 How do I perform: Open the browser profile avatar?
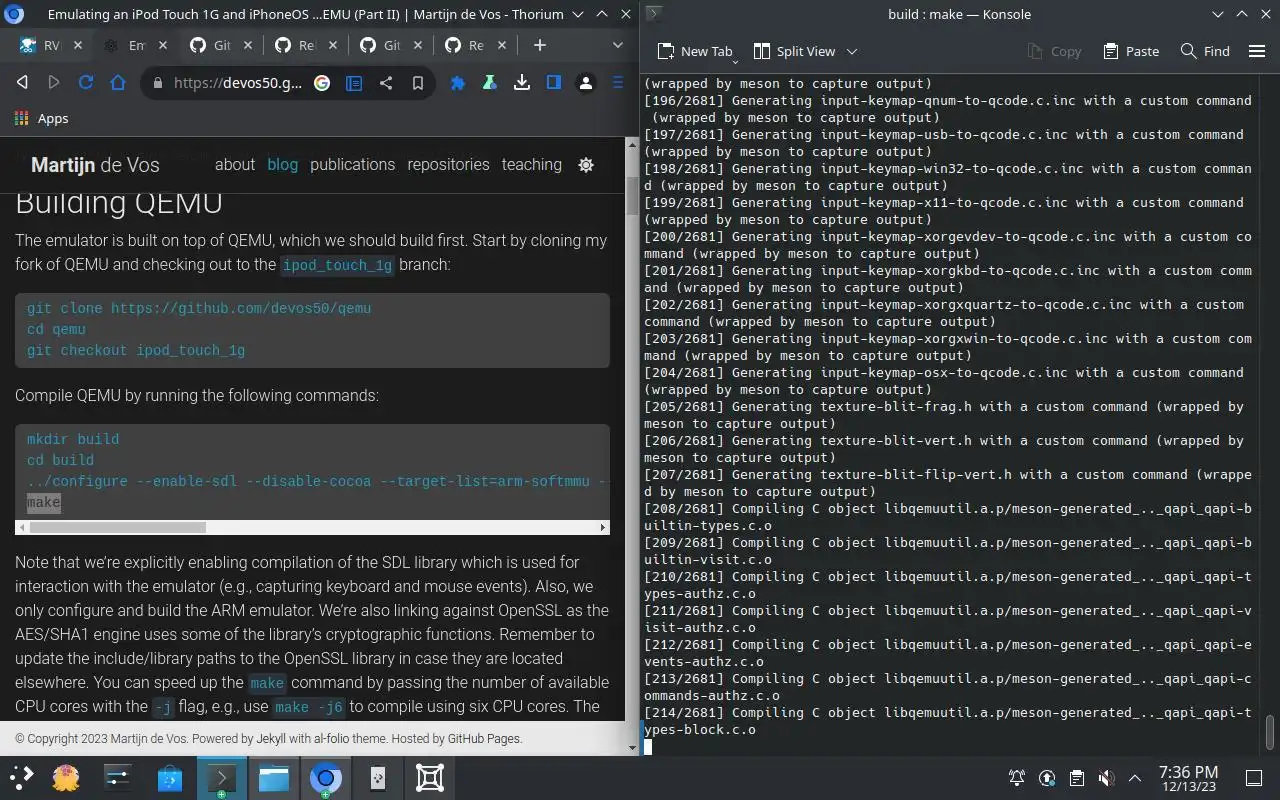click(x=586, y=83)
